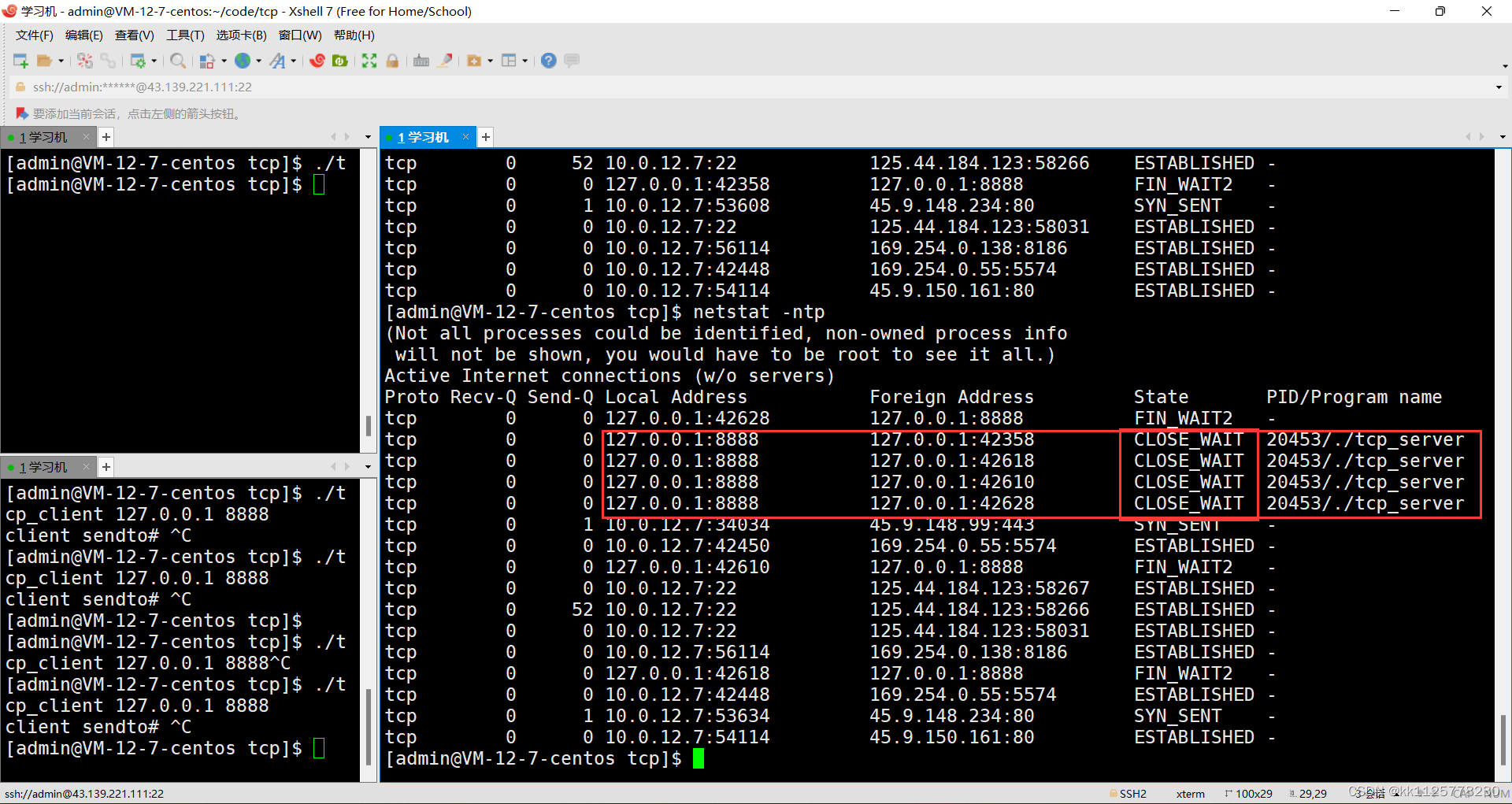Expand the globe encoding dropdown arrow

pos(258,61)
